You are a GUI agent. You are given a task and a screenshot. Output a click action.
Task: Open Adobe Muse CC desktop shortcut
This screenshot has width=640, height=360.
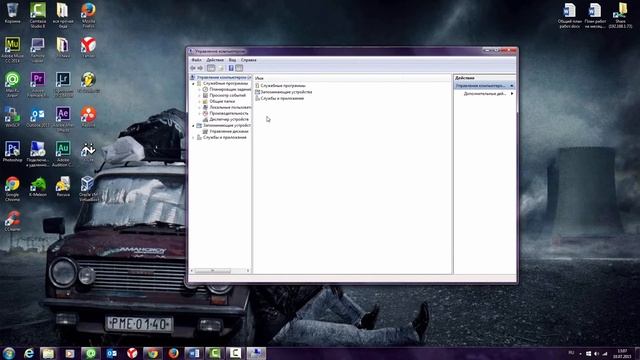tap(12, 49)
